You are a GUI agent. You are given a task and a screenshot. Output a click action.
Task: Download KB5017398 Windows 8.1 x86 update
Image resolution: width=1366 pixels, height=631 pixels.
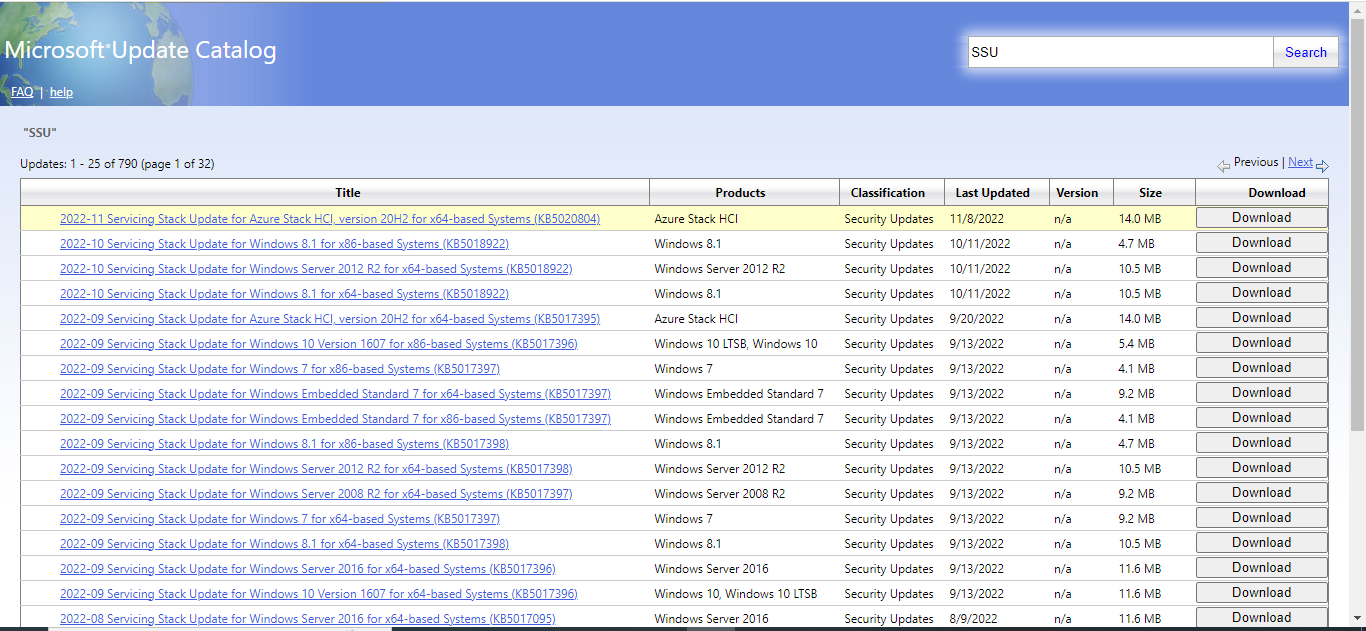point(1261,443)
